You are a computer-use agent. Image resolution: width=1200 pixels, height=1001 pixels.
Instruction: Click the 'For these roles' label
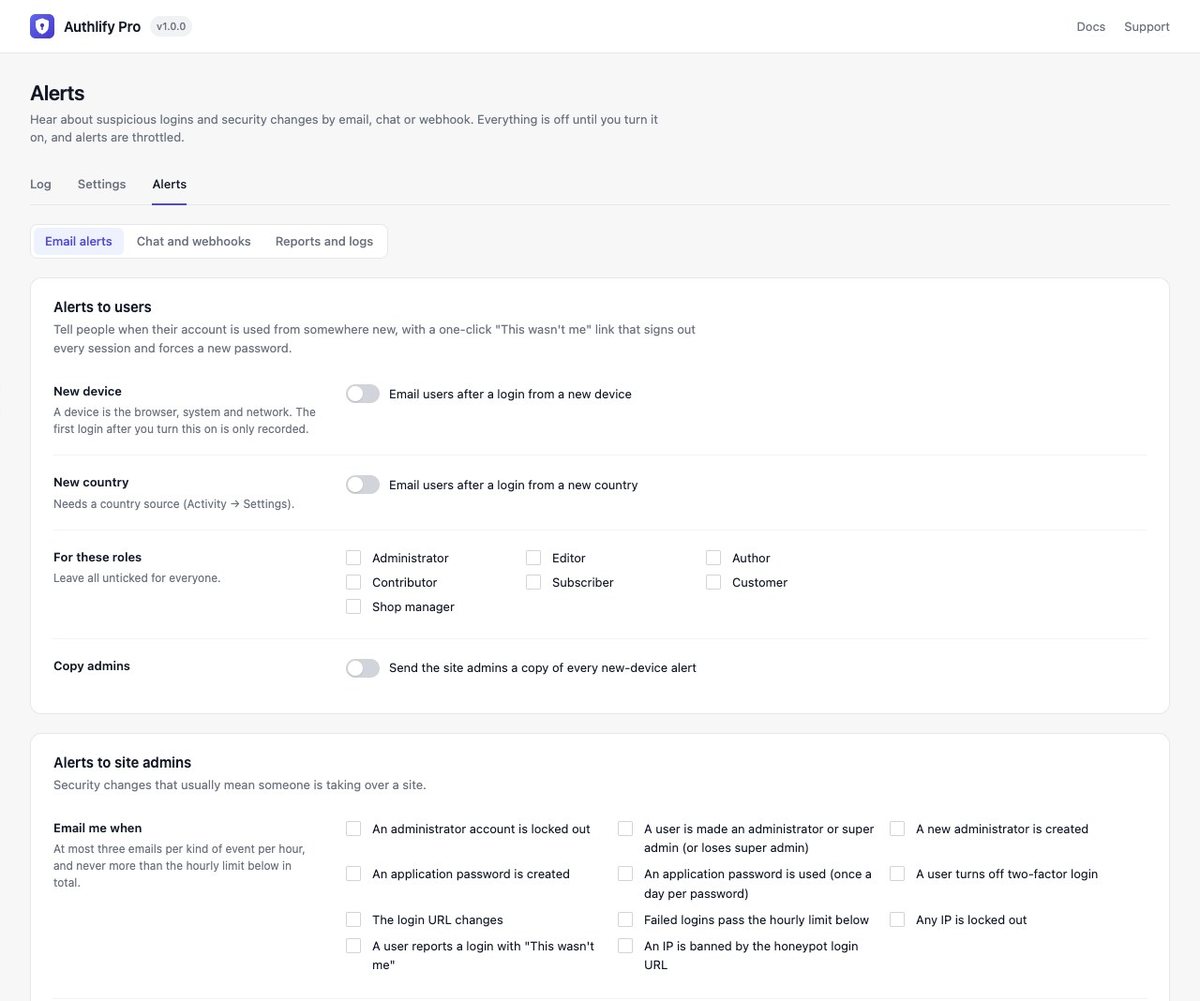[x=97, y=557]
